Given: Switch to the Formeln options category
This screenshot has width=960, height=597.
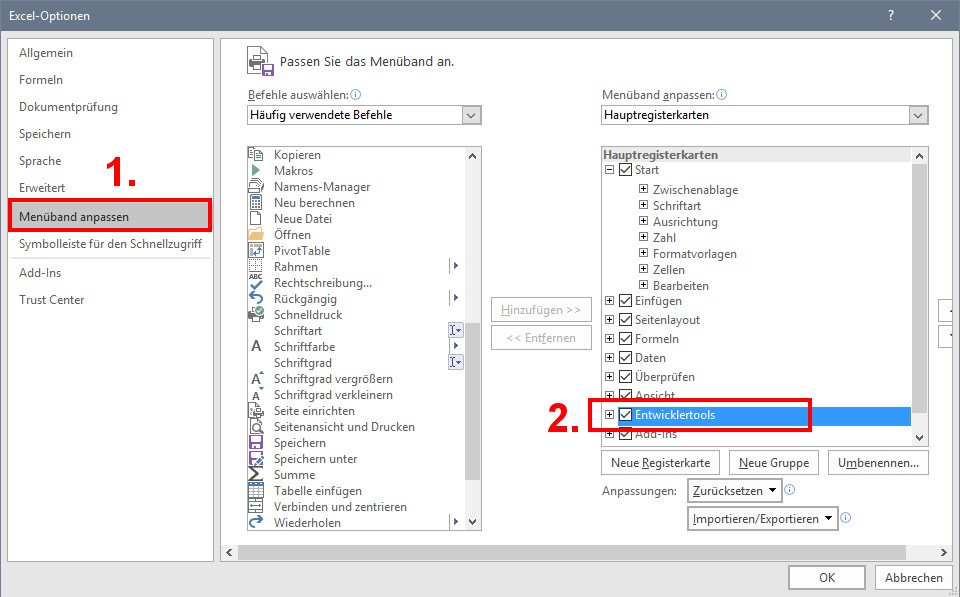Looking at the screenshot, I should (41, 80).
